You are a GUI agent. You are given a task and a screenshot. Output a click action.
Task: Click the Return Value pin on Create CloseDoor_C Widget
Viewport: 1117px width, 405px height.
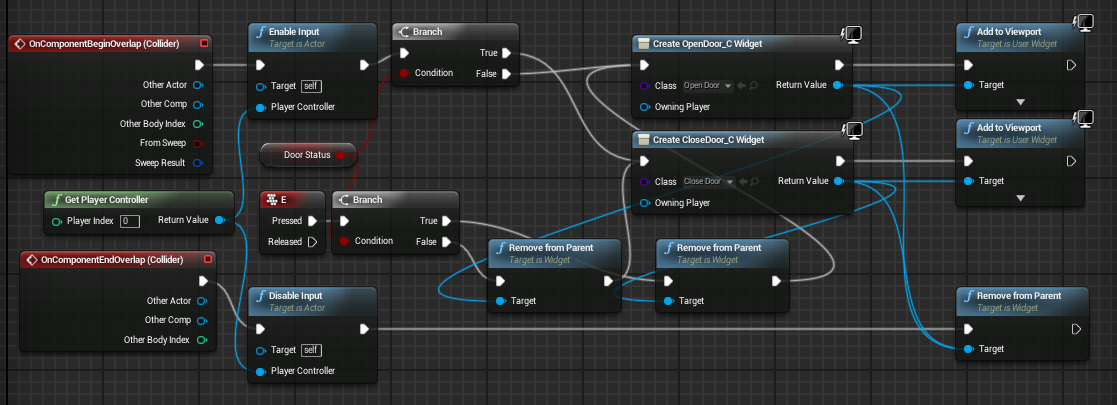tap(838, 181)
